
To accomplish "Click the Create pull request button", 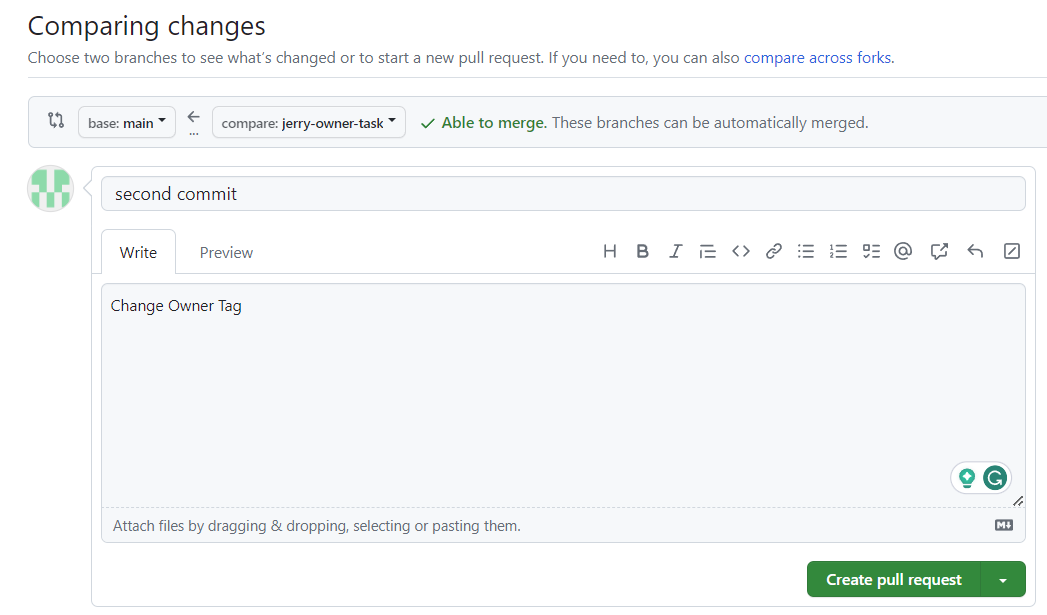I will point(893,580).
